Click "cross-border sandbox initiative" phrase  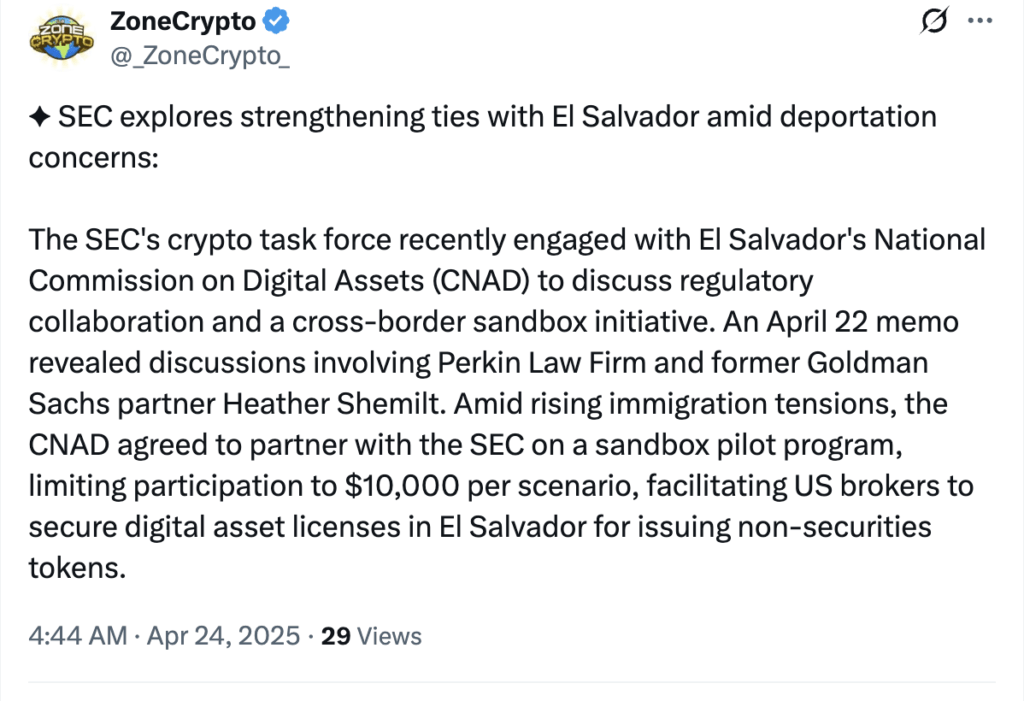click(x=503, y=321)
